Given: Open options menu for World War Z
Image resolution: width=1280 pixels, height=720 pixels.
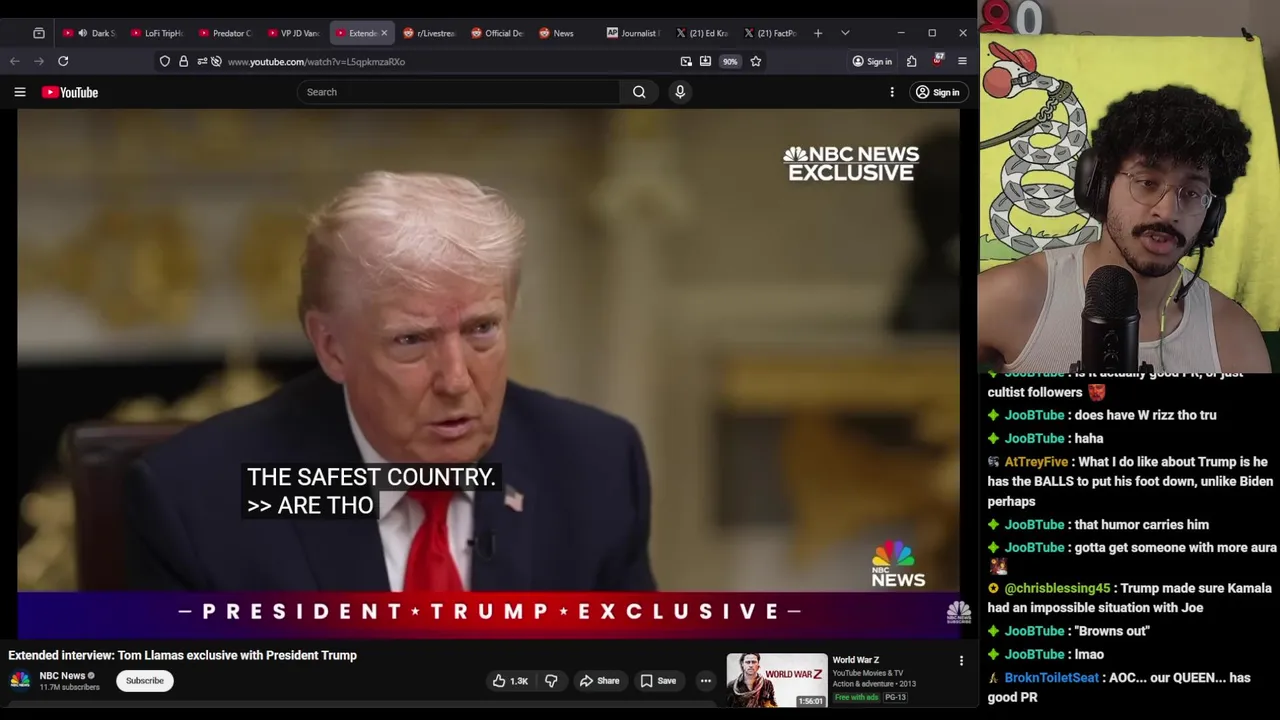Looking at the screenshot, I should [x=961, y=661].
